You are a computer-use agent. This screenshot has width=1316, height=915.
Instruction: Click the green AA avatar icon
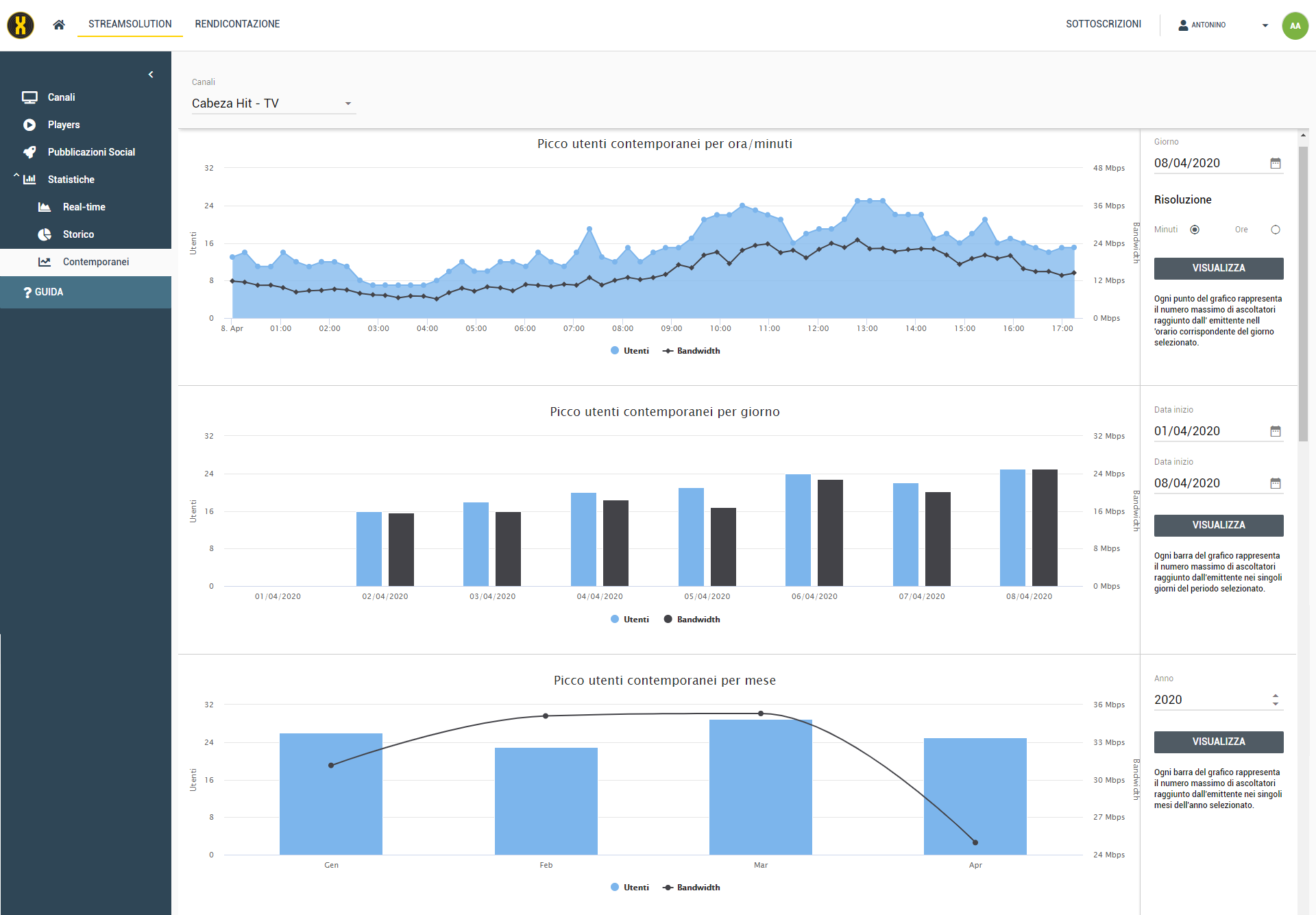1295,25
